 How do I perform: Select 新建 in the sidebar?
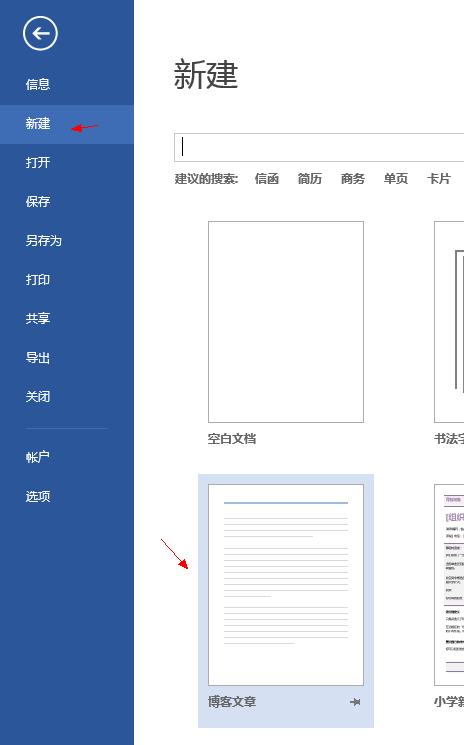pyautogui.click(x=38, y=124)
